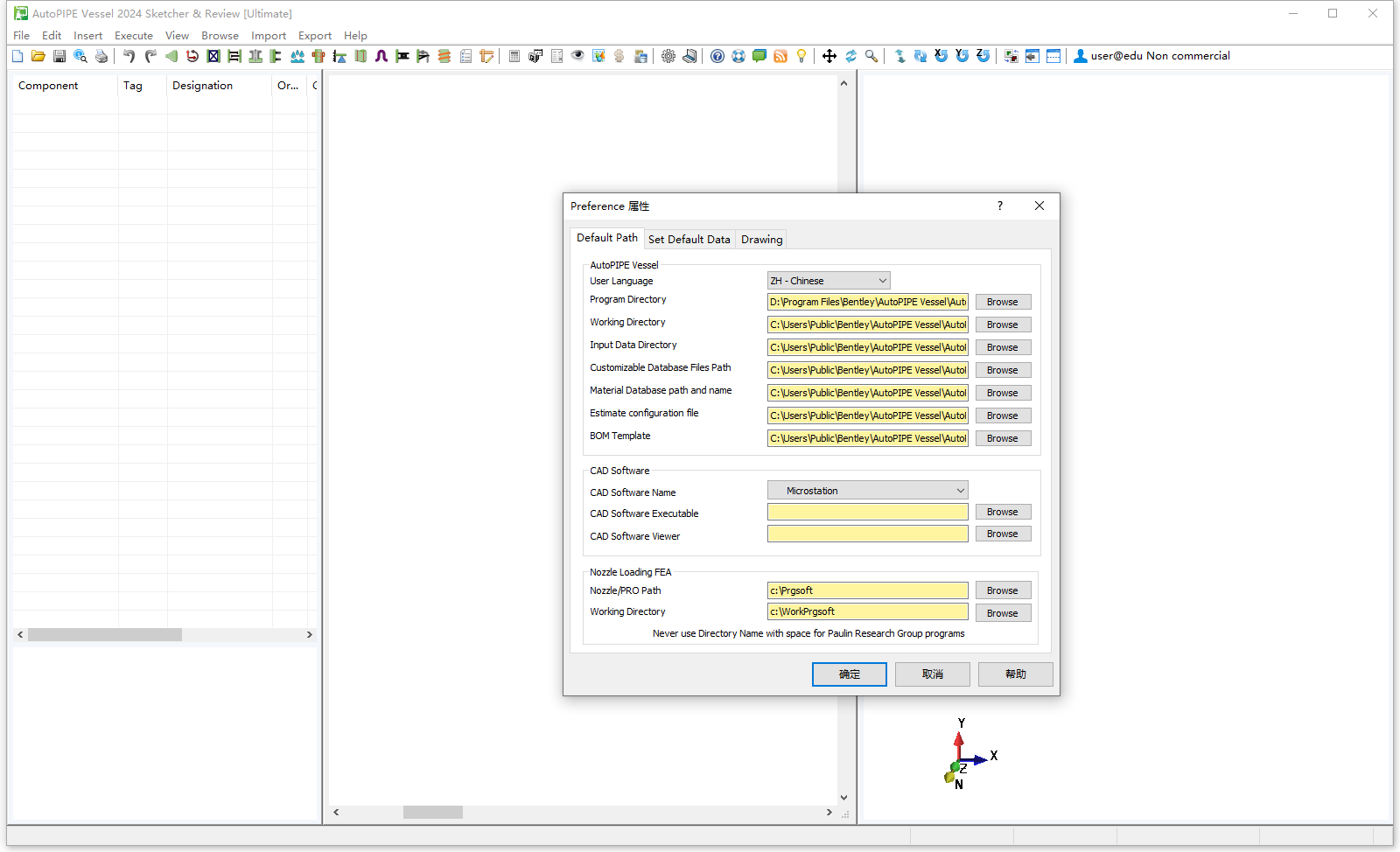Viewport: 1400px width, 852px height.
Task: Click the Nozzle/PRO Path input field
Action: [868, 590]
